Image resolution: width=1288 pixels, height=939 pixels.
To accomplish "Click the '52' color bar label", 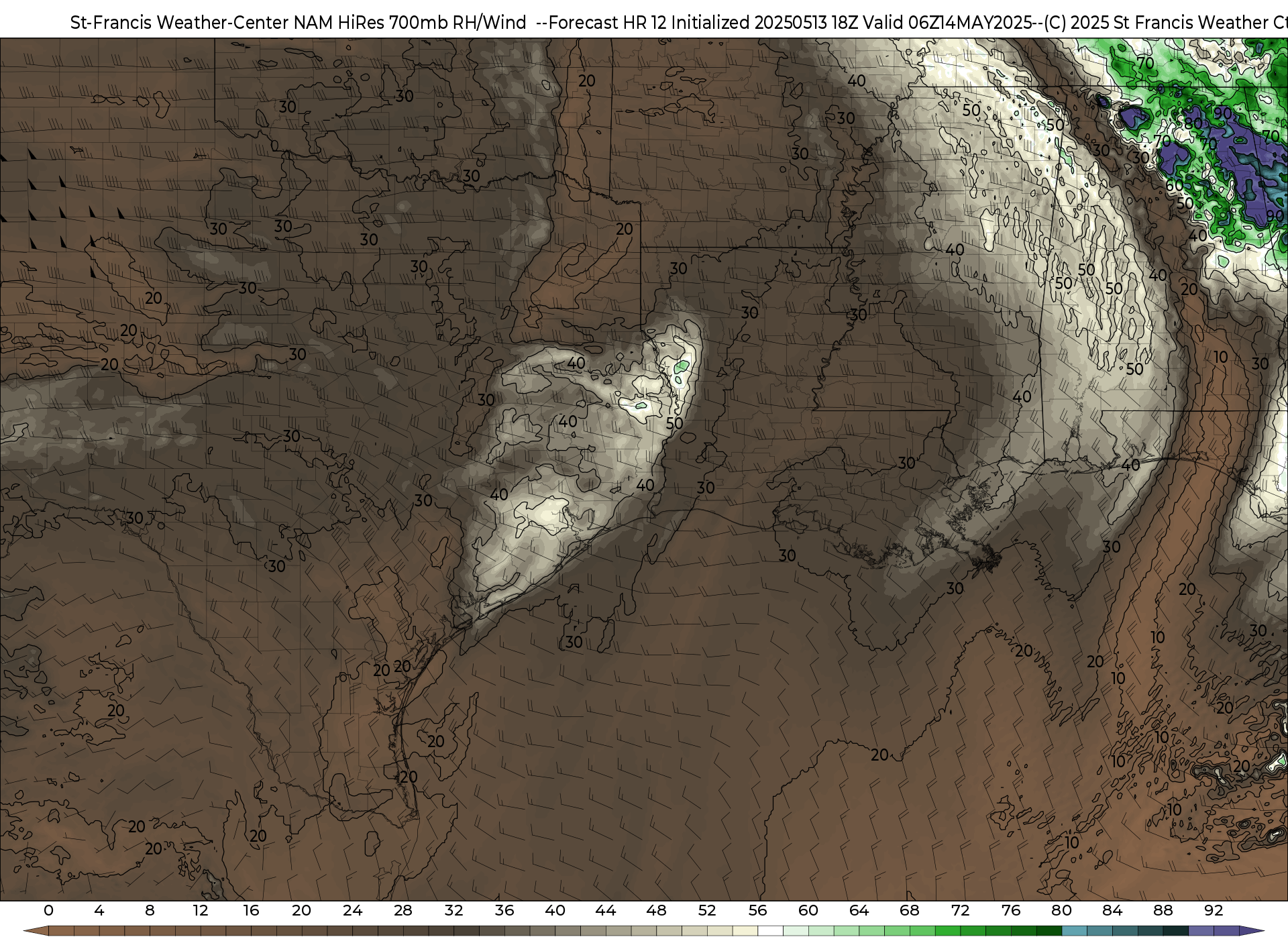I will click(707, 911).
